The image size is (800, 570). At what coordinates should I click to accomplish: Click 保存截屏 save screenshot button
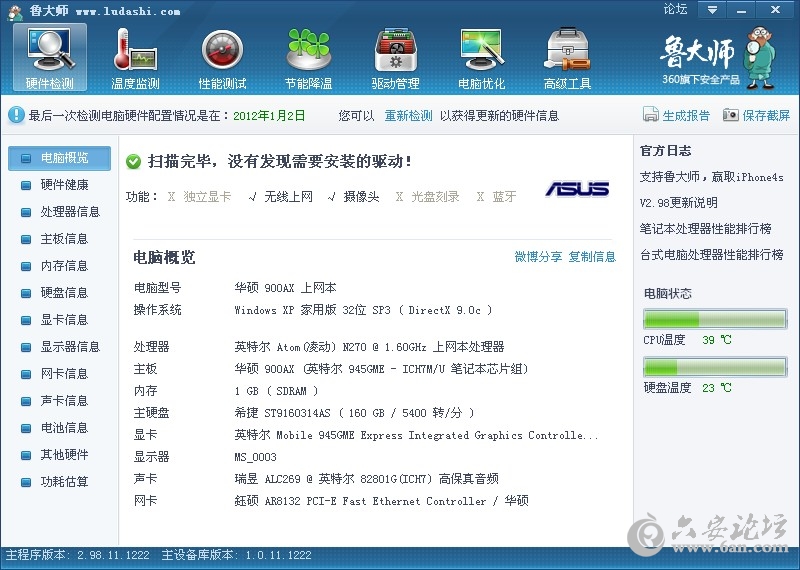tap(757, 116)
